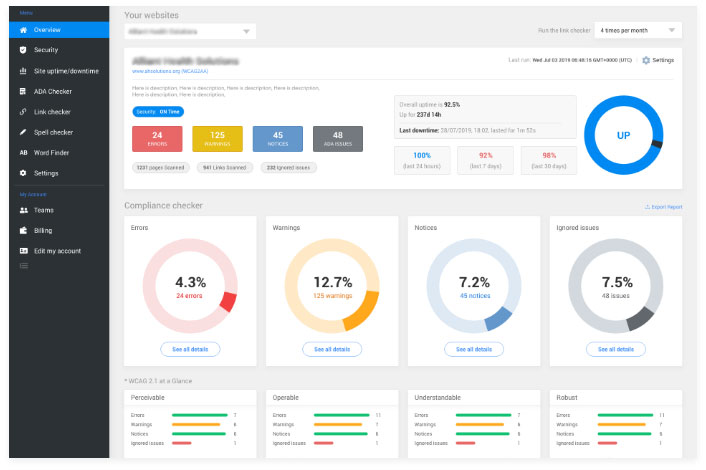Click the Robust card title

coord(567,398)
